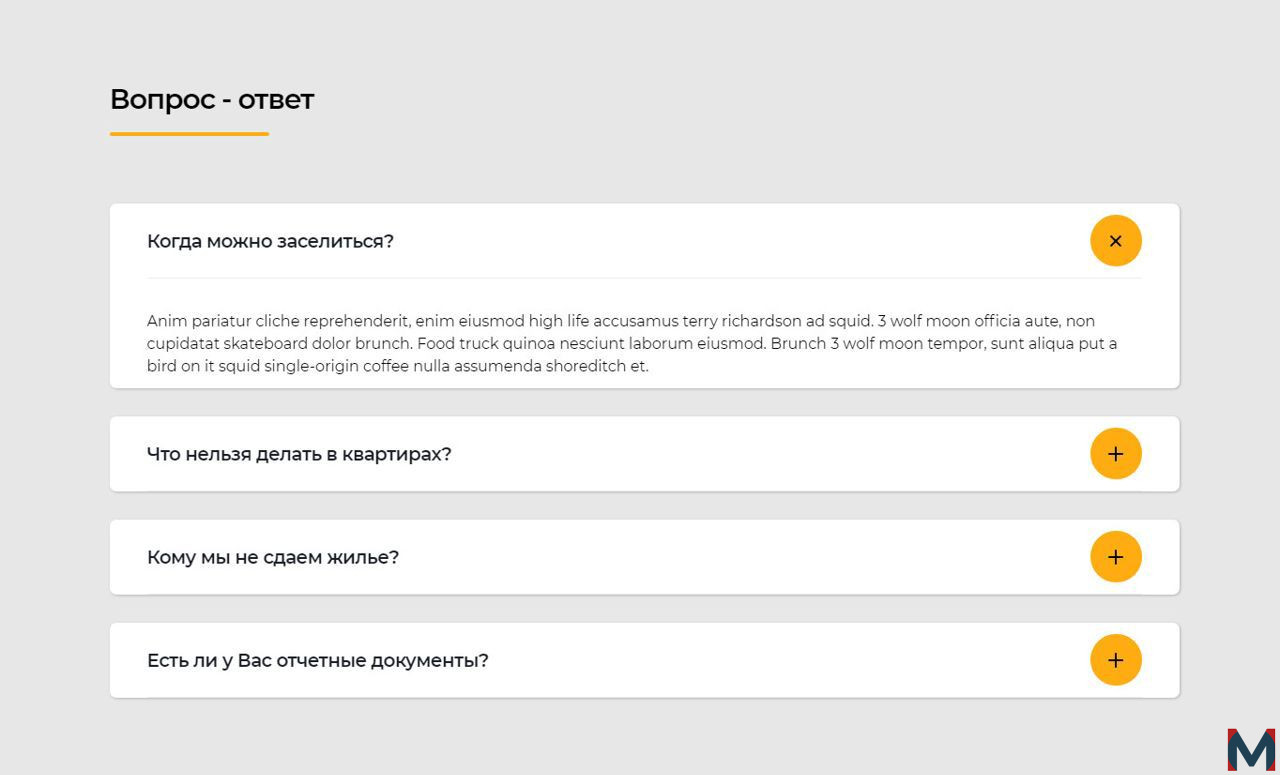Expand the "Кому мы не сдаем жилье?" title

[x=273, y=557]
